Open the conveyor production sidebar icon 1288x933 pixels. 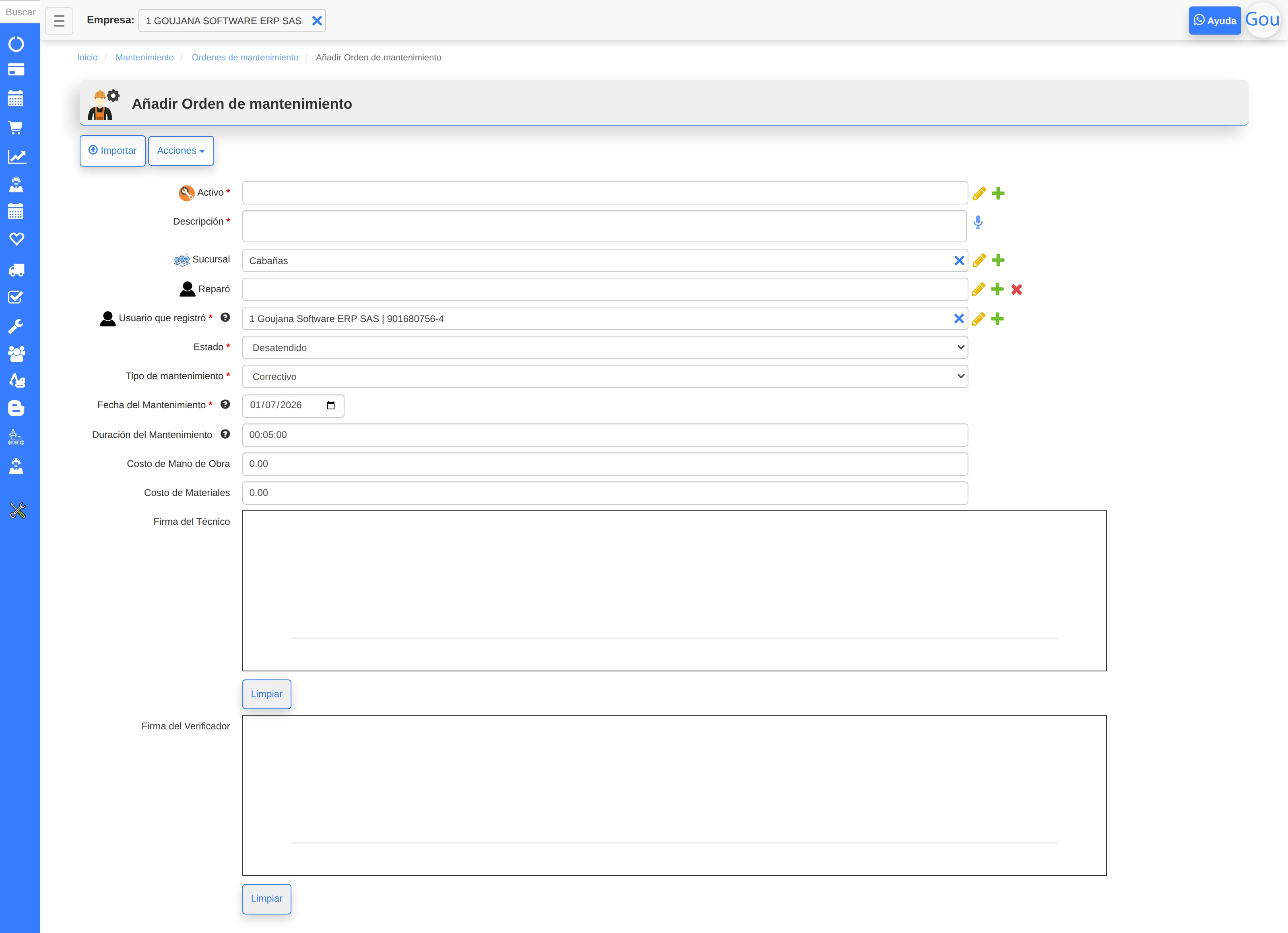(x=16, y=437)
